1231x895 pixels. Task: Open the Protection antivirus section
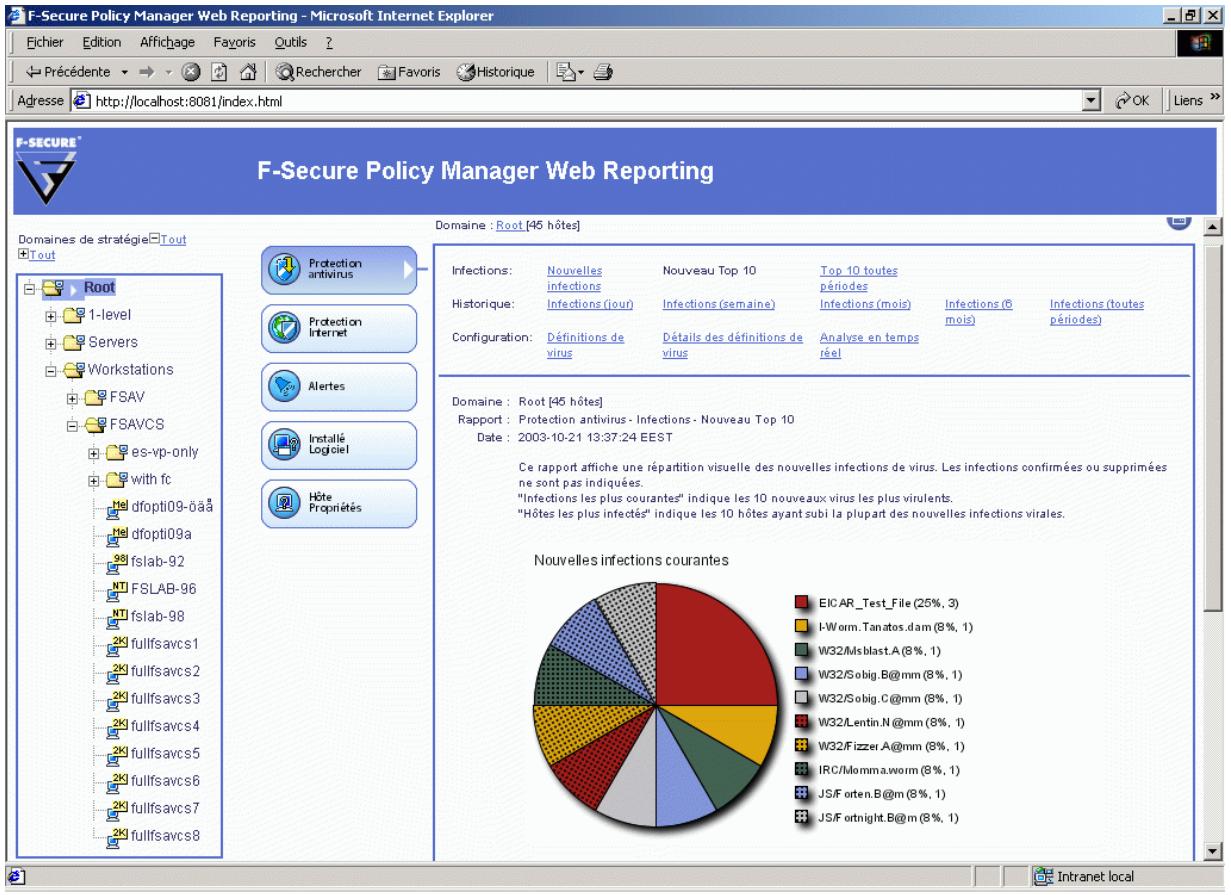pos(338,270)
